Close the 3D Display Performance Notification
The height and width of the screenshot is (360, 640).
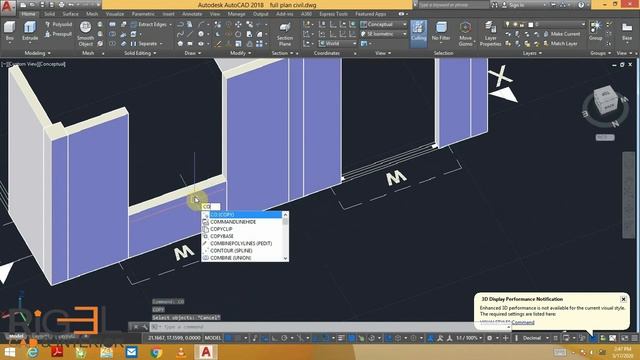(x=623, y=299)
